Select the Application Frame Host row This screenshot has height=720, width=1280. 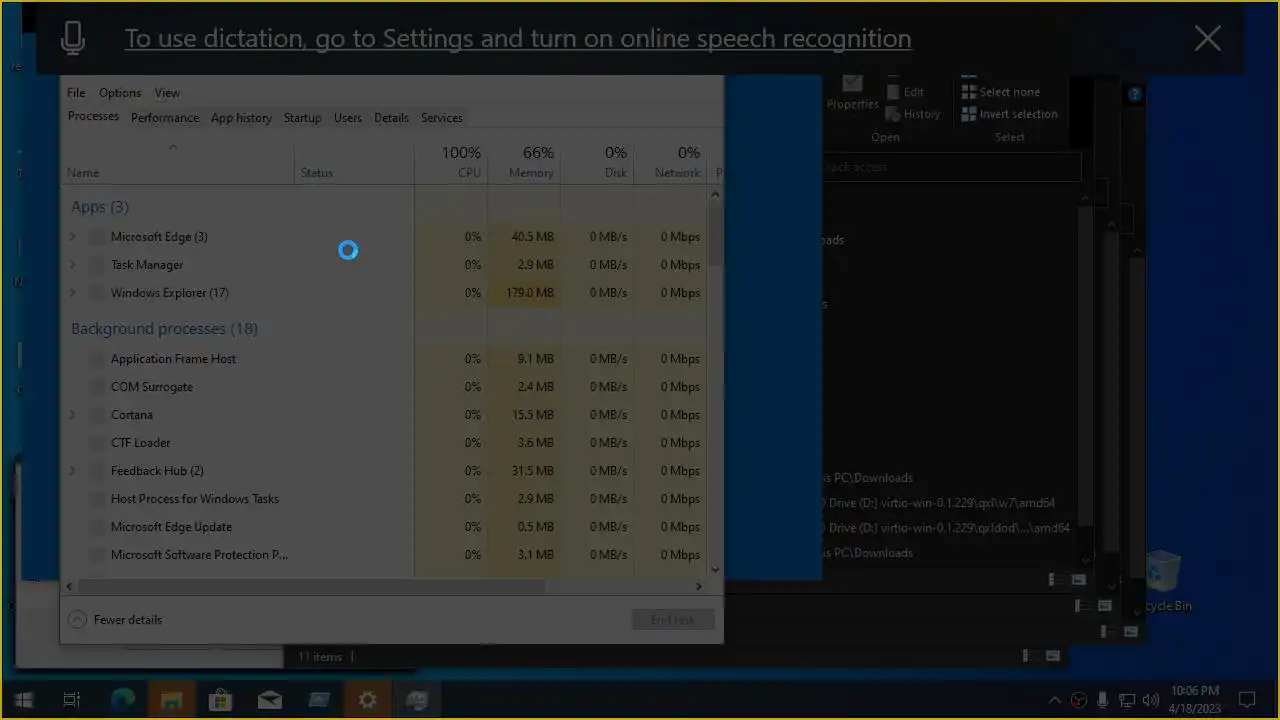pyautogui.click(x=385, y=359)
